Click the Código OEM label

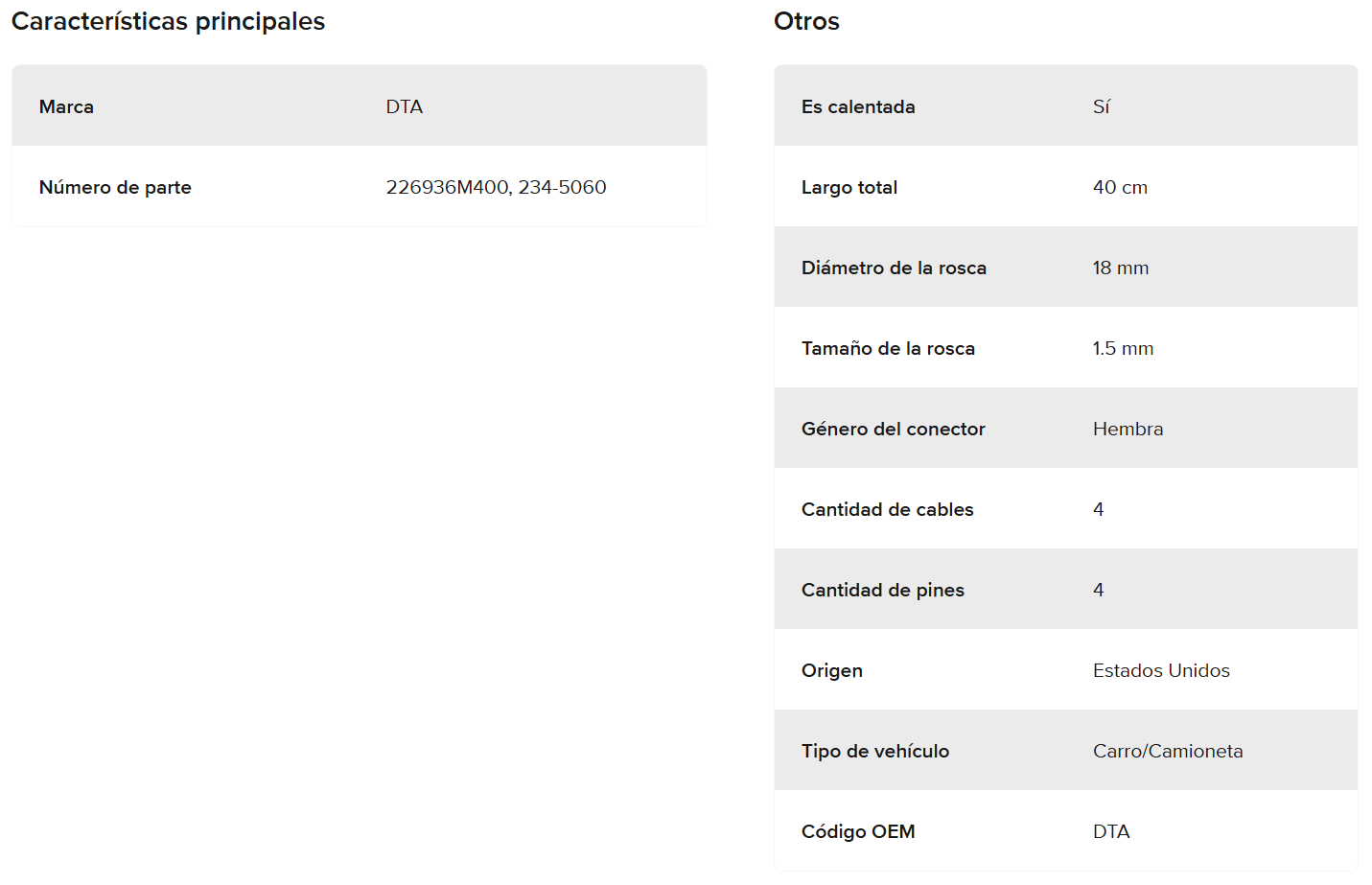tap(857, 831)
